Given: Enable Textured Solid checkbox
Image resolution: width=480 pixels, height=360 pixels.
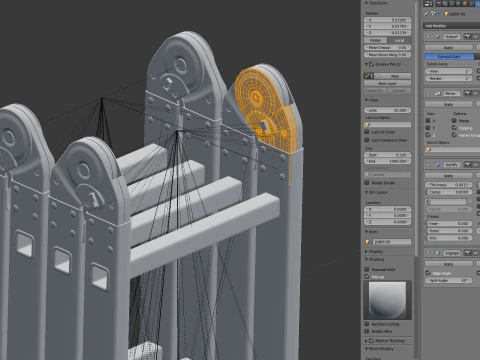Looking at the screenshot, I should tap(367, 269).
